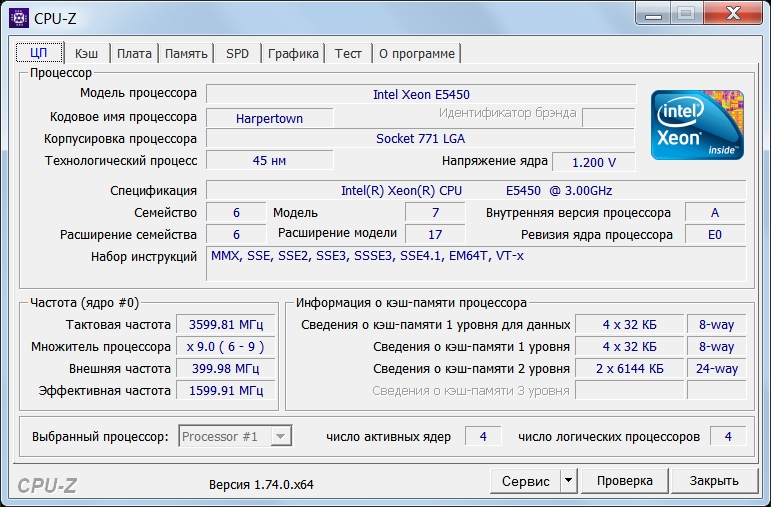Viewport: 771px width, 507px height.
Task: Click the Расширение семейства value 6
Action: pos(236,235)
